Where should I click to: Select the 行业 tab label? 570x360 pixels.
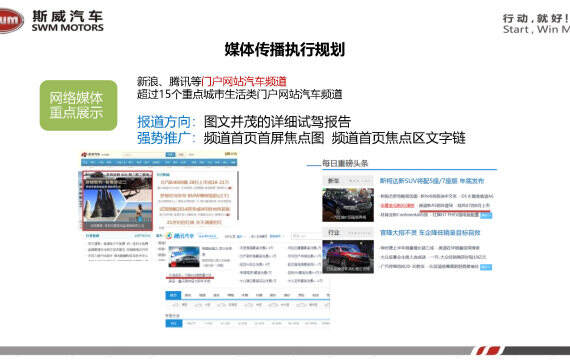pyautogui.click(x=334, y=233)
